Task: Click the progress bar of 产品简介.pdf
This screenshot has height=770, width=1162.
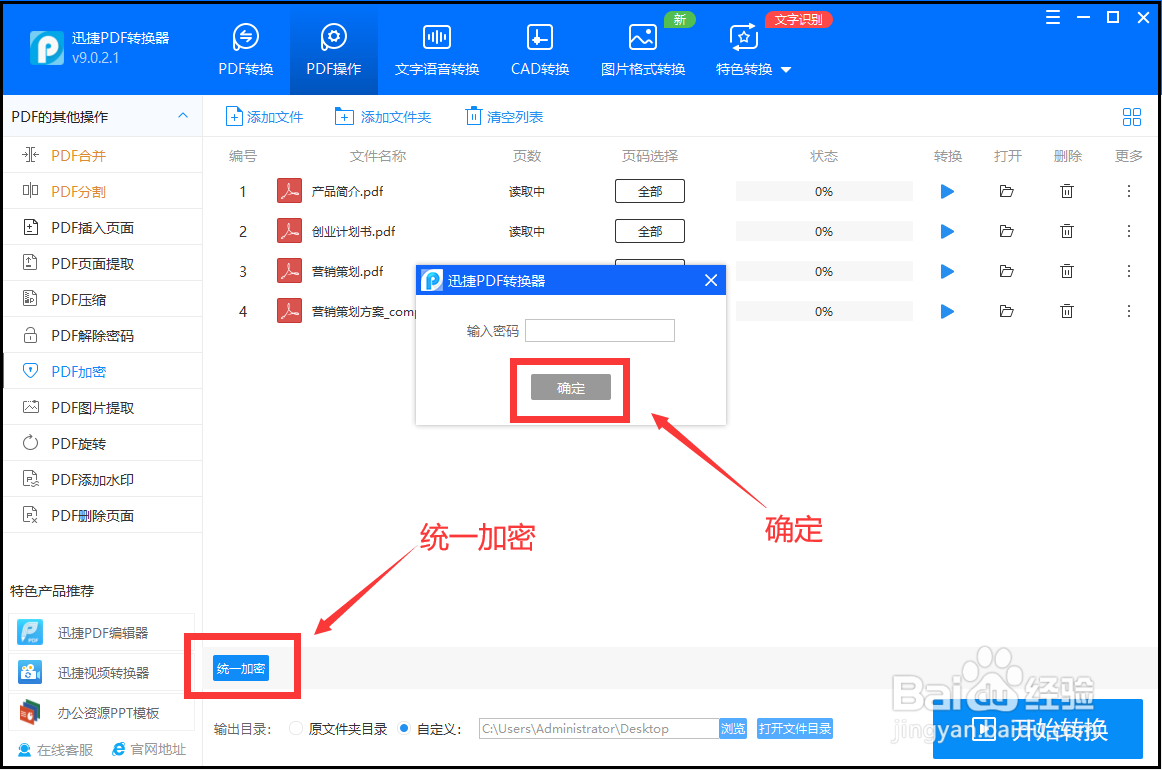Action: tap(824, 191)
